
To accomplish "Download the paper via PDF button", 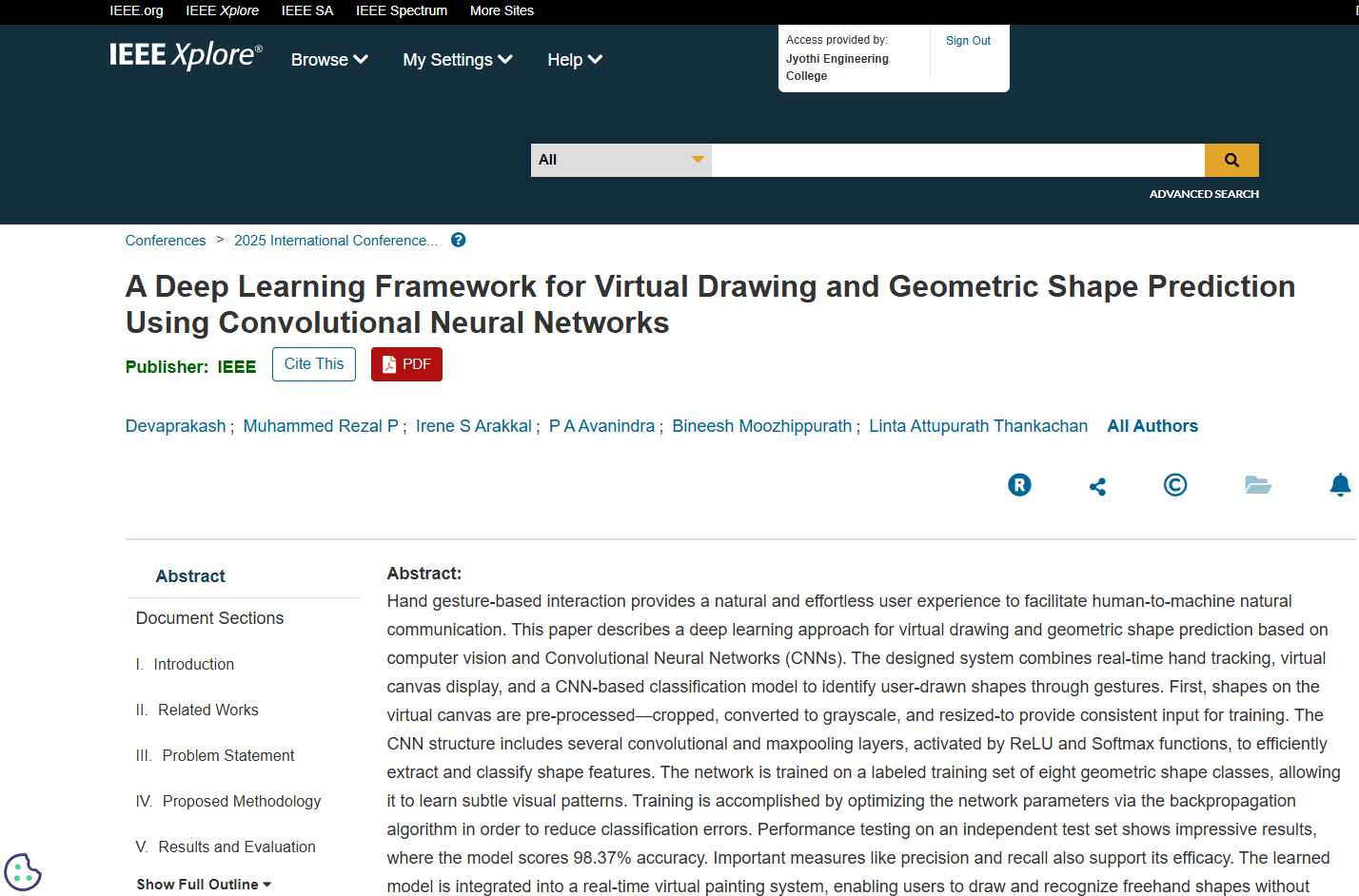I will pos(406,364).
